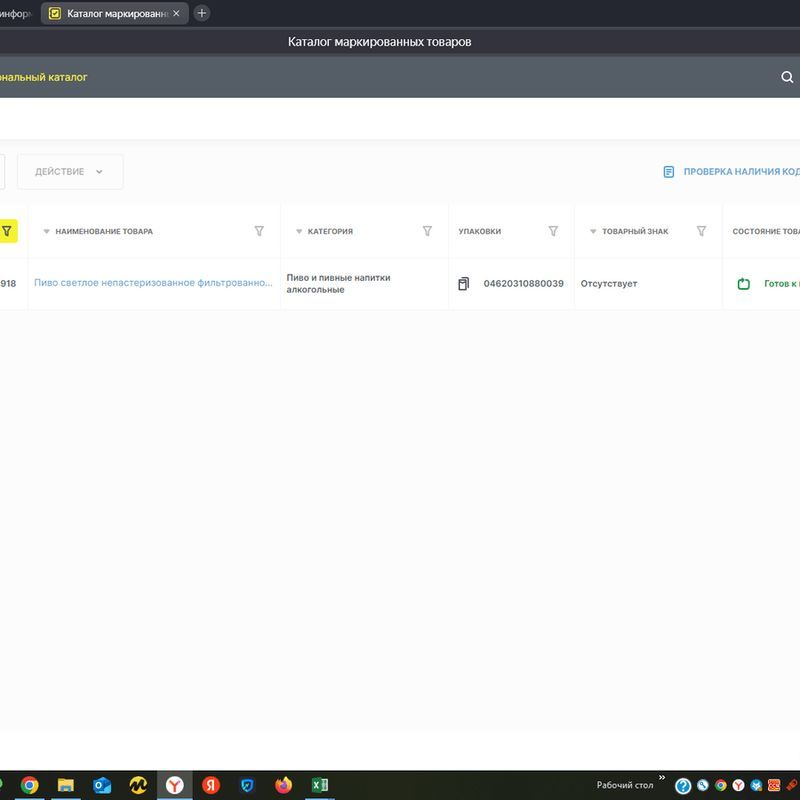Click the packages icon beside code 04620310880039

click(x=463, y=284)
